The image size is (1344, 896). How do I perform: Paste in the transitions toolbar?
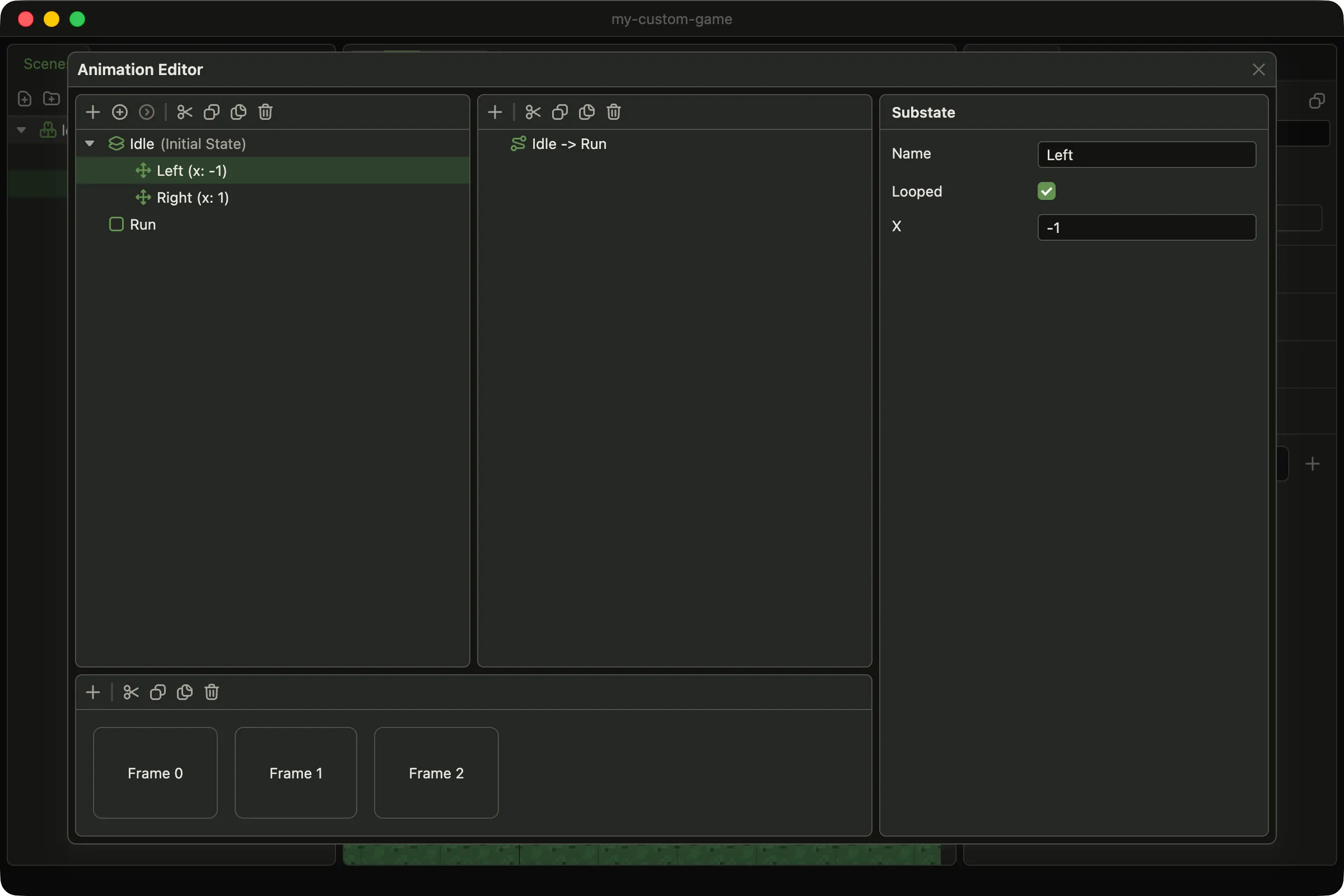click(x=586, y=112)
